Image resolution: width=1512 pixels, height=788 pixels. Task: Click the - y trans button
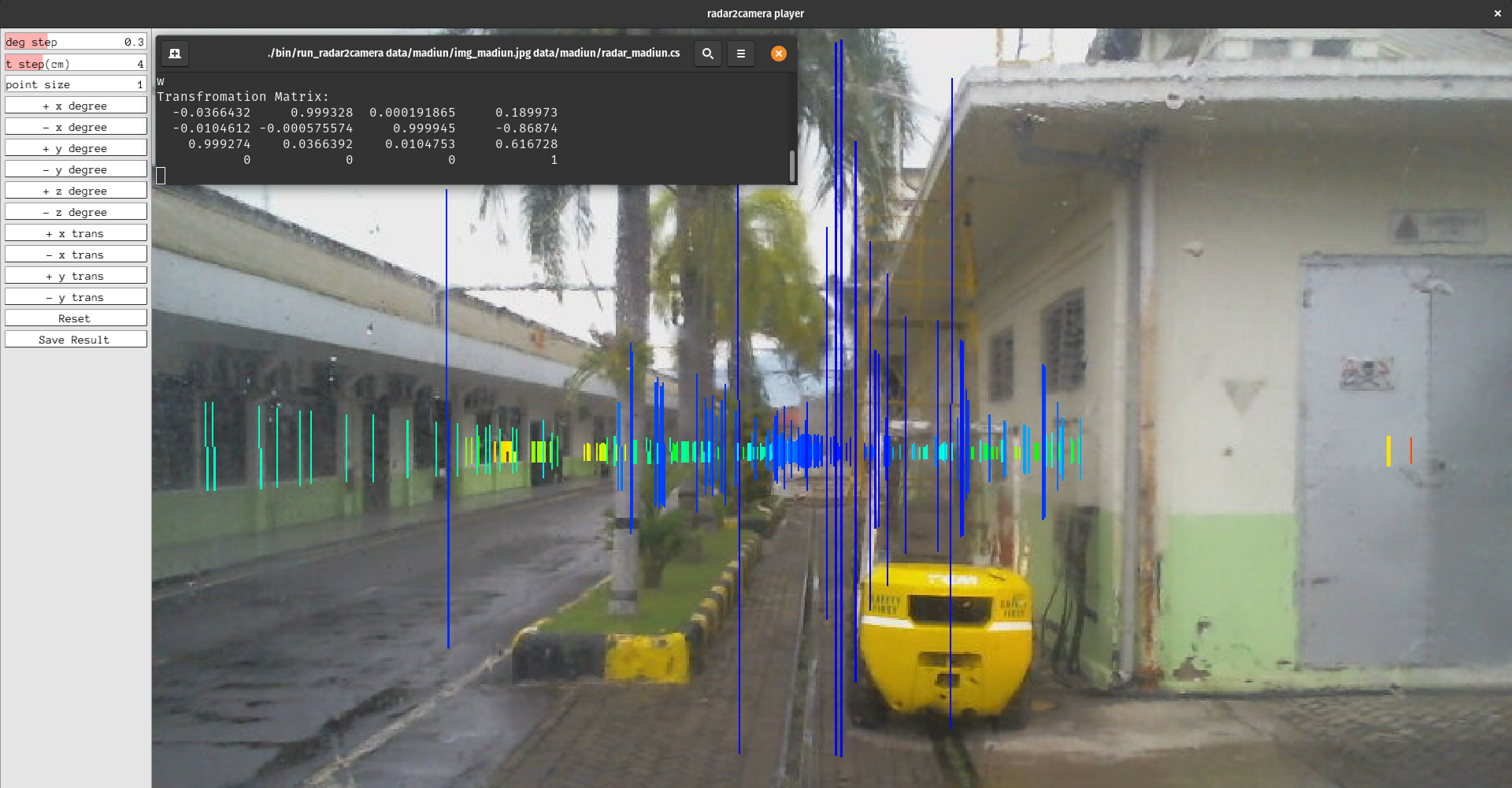(x=76, y=297)
